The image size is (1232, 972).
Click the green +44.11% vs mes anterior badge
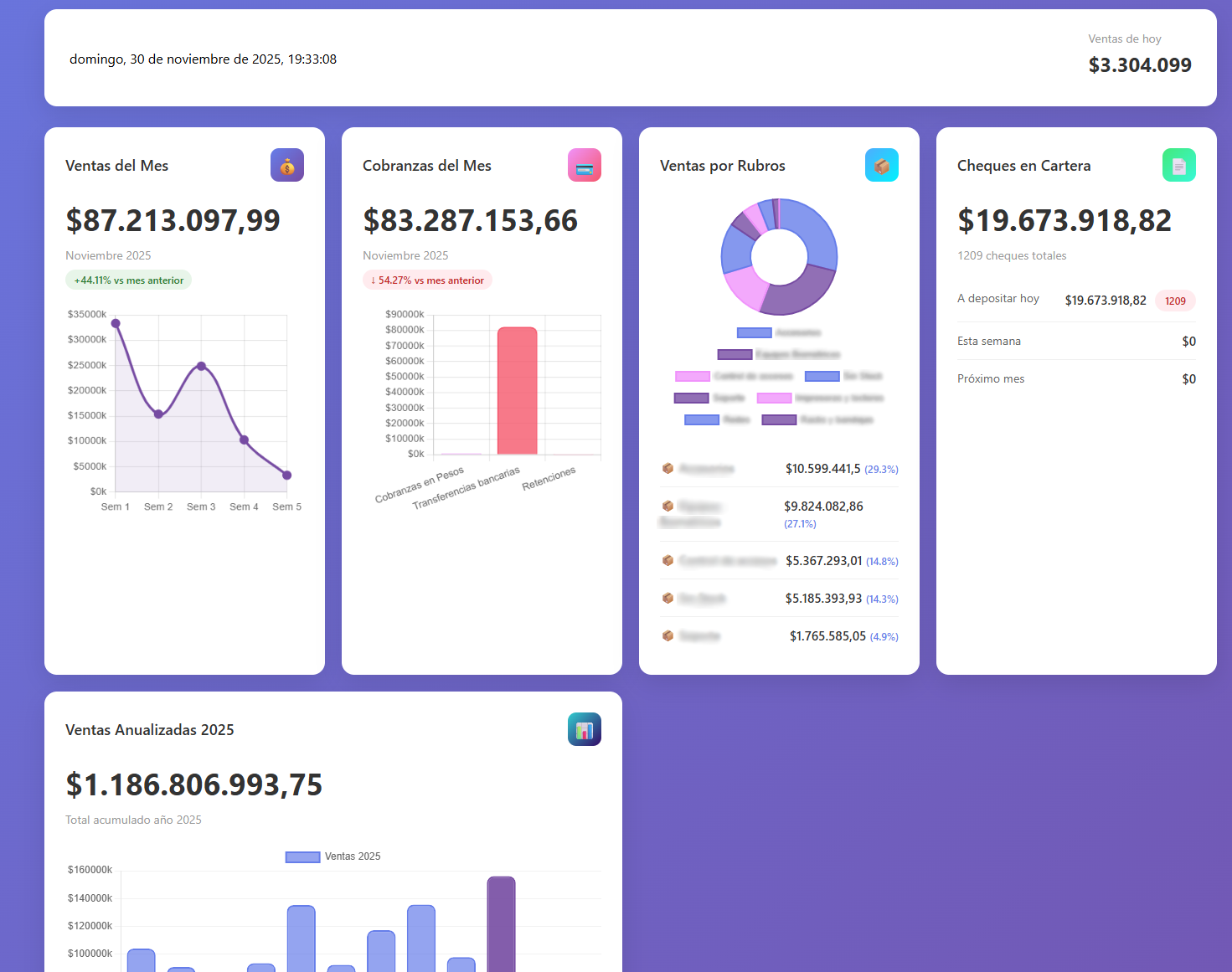129,280
